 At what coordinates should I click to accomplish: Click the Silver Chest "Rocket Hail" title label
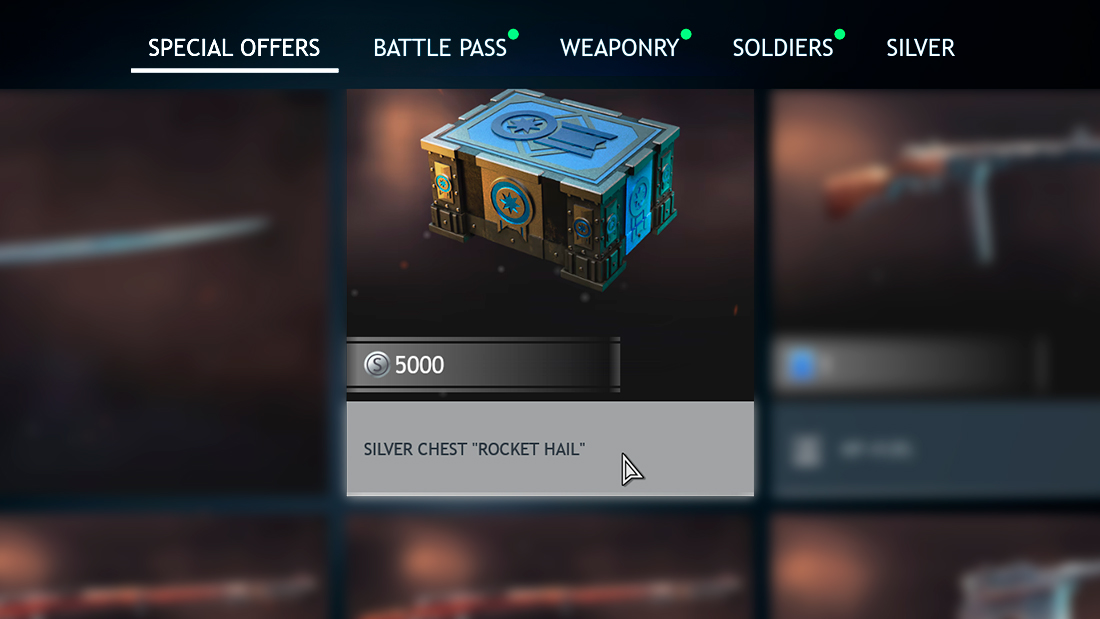pos(474,449)
